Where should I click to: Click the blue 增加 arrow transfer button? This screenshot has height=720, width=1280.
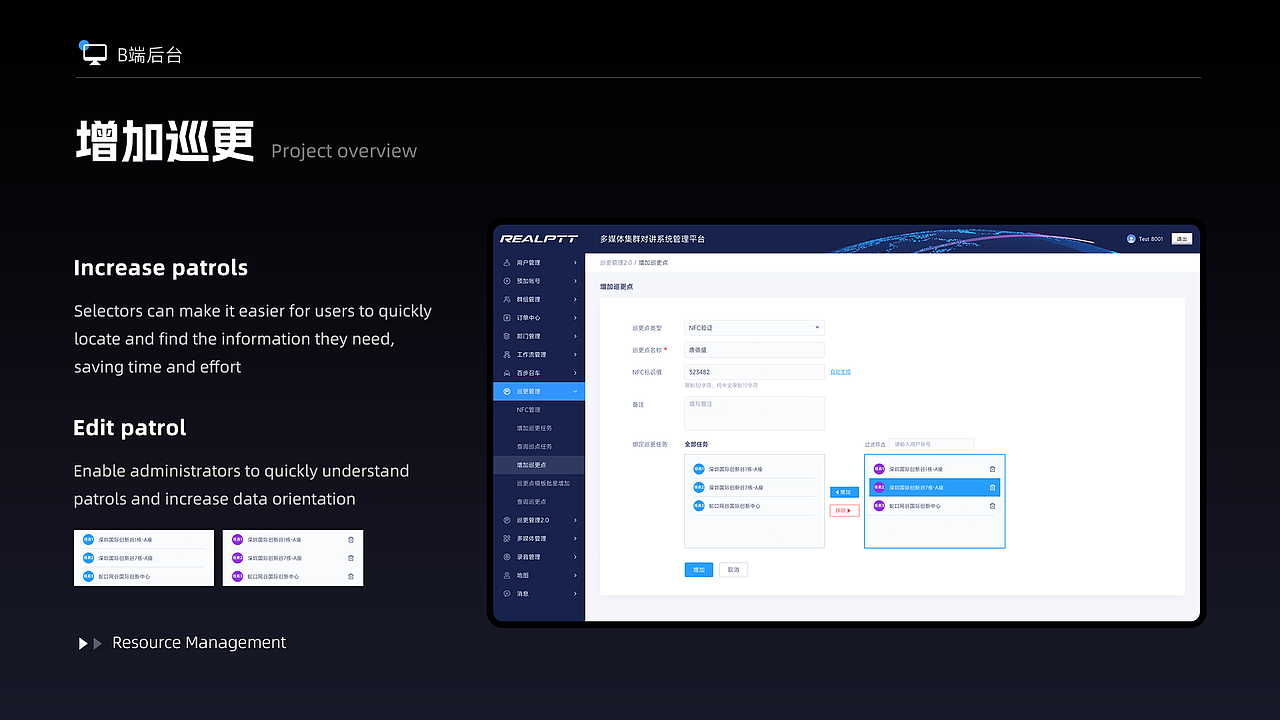click(844, 492)
